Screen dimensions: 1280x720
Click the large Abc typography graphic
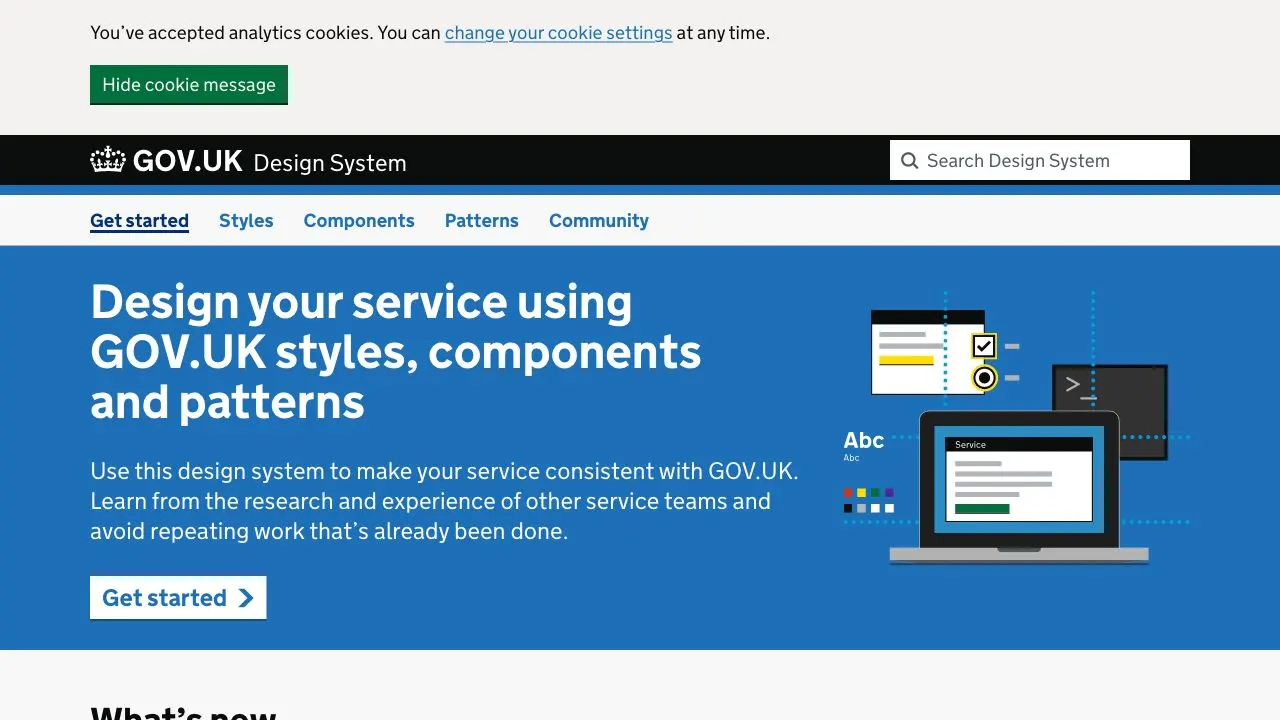[863, 440]
